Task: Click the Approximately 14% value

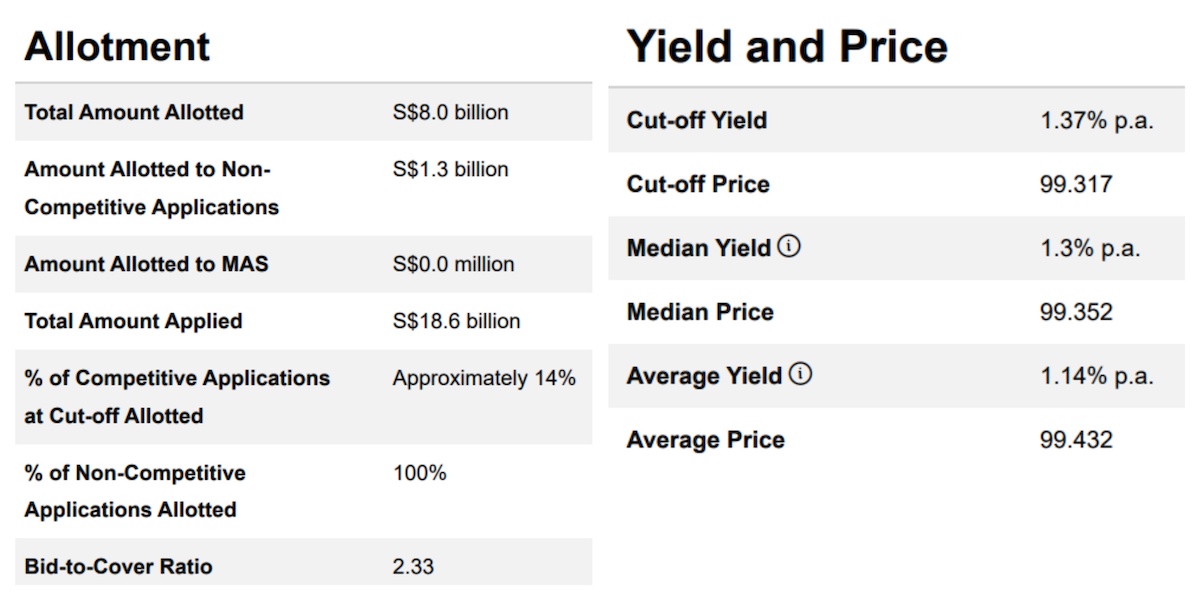Action: tap(484, 379)
